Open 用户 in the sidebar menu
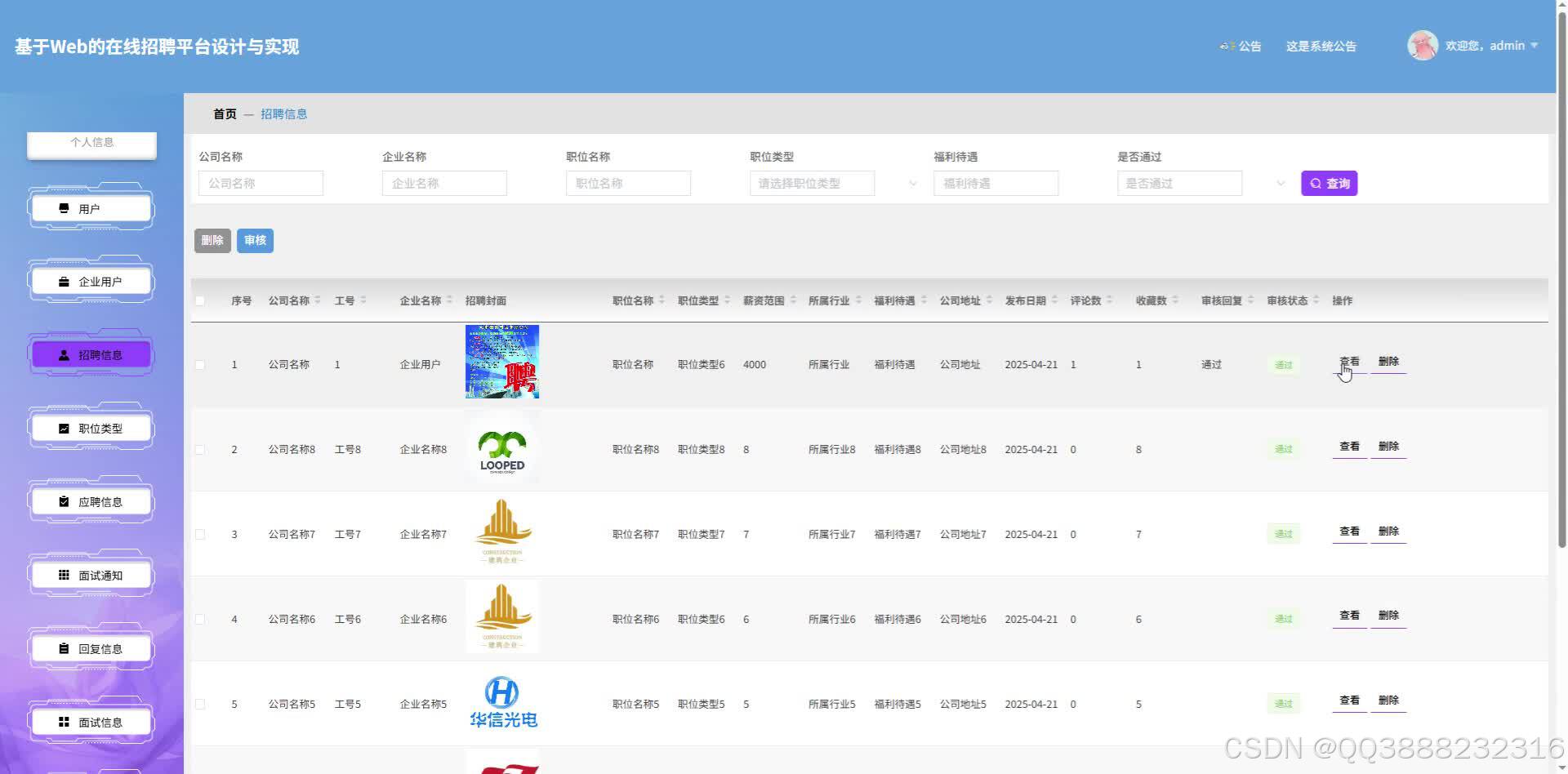The image size is (1568, 774). [x=91, y=209]
